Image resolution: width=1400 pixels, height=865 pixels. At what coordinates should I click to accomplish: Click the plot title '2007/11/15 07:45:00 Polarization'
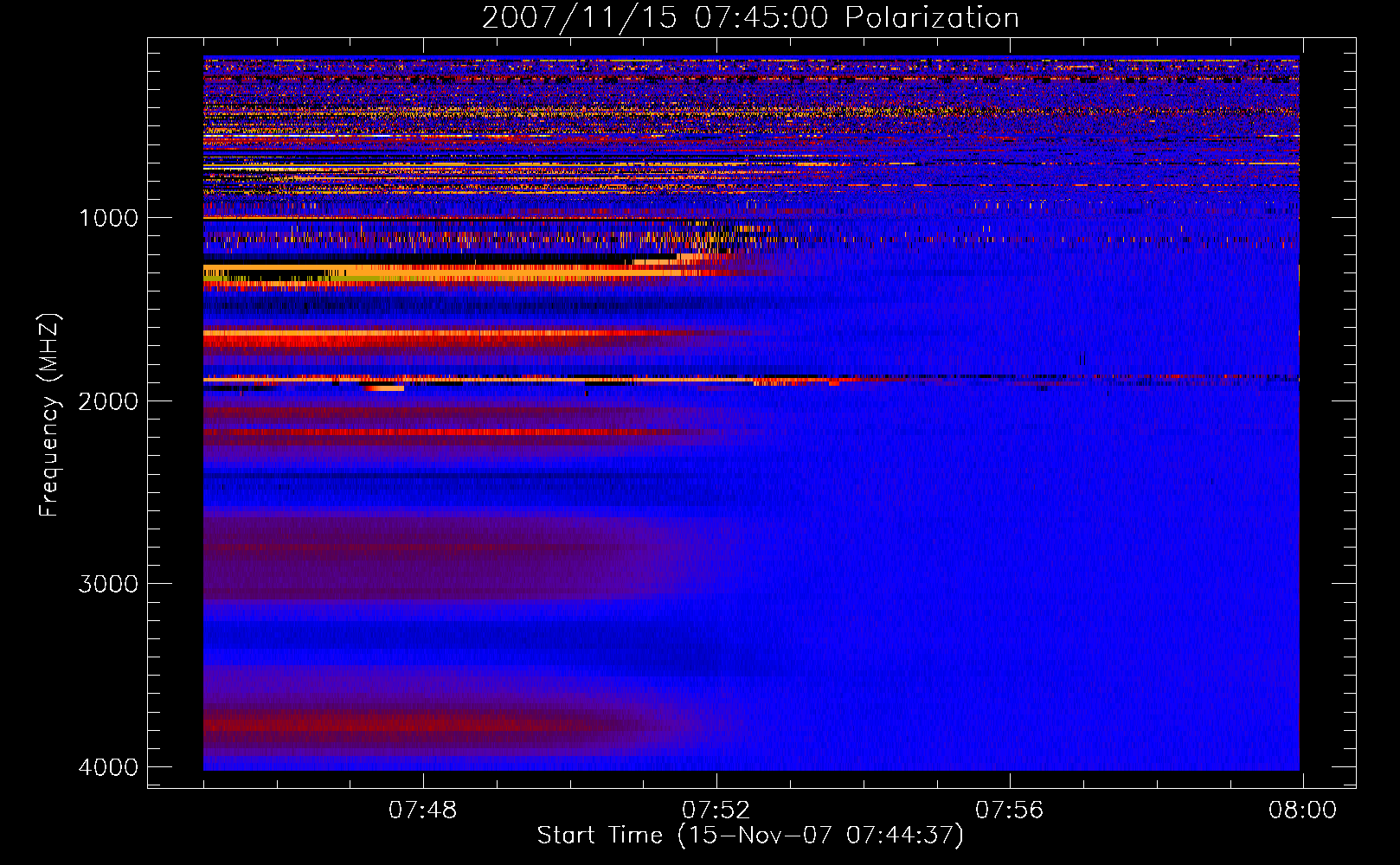(x=750, y=18)
